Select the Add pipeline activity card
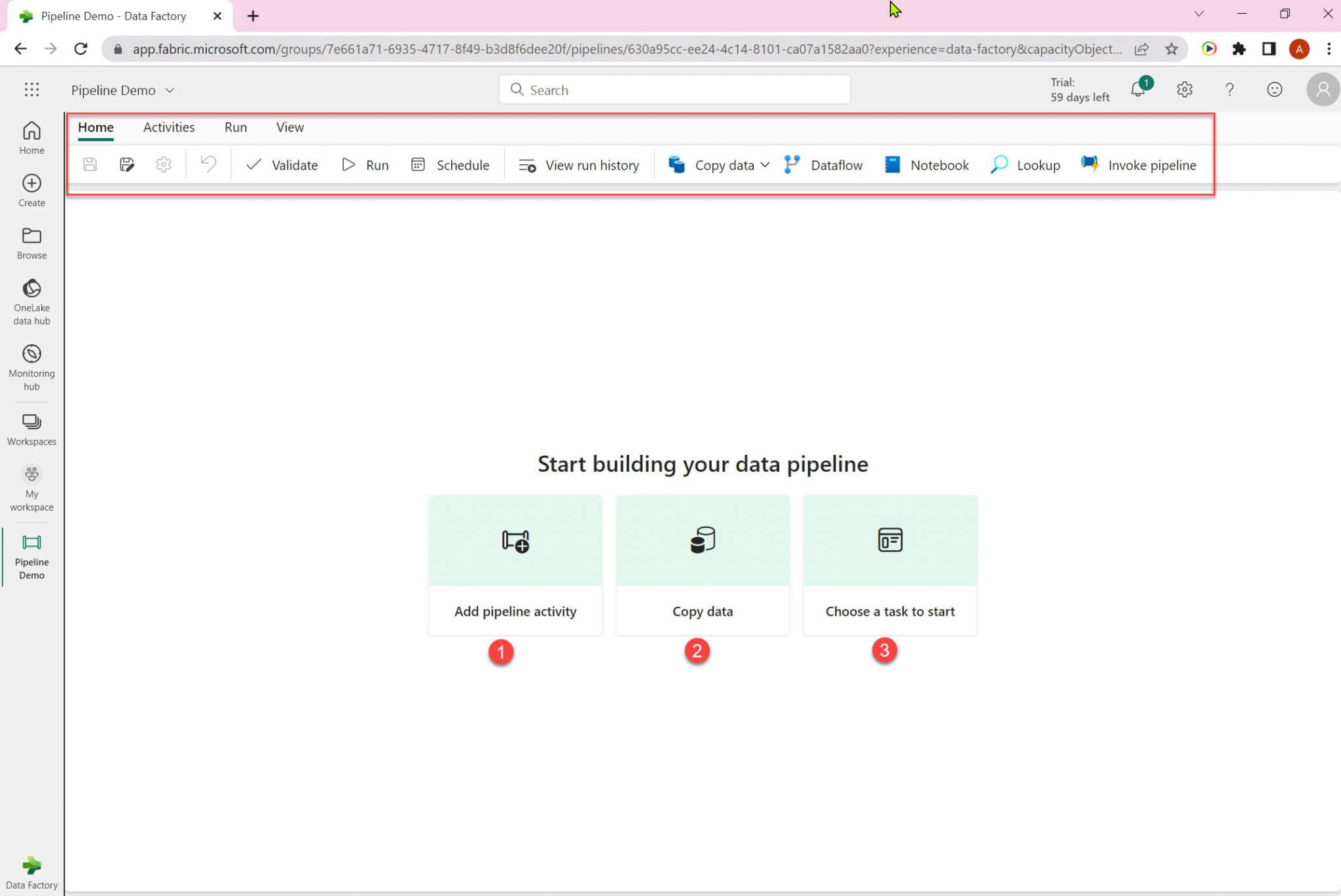The image size is (1341, 896). click(x=515, y=565)
